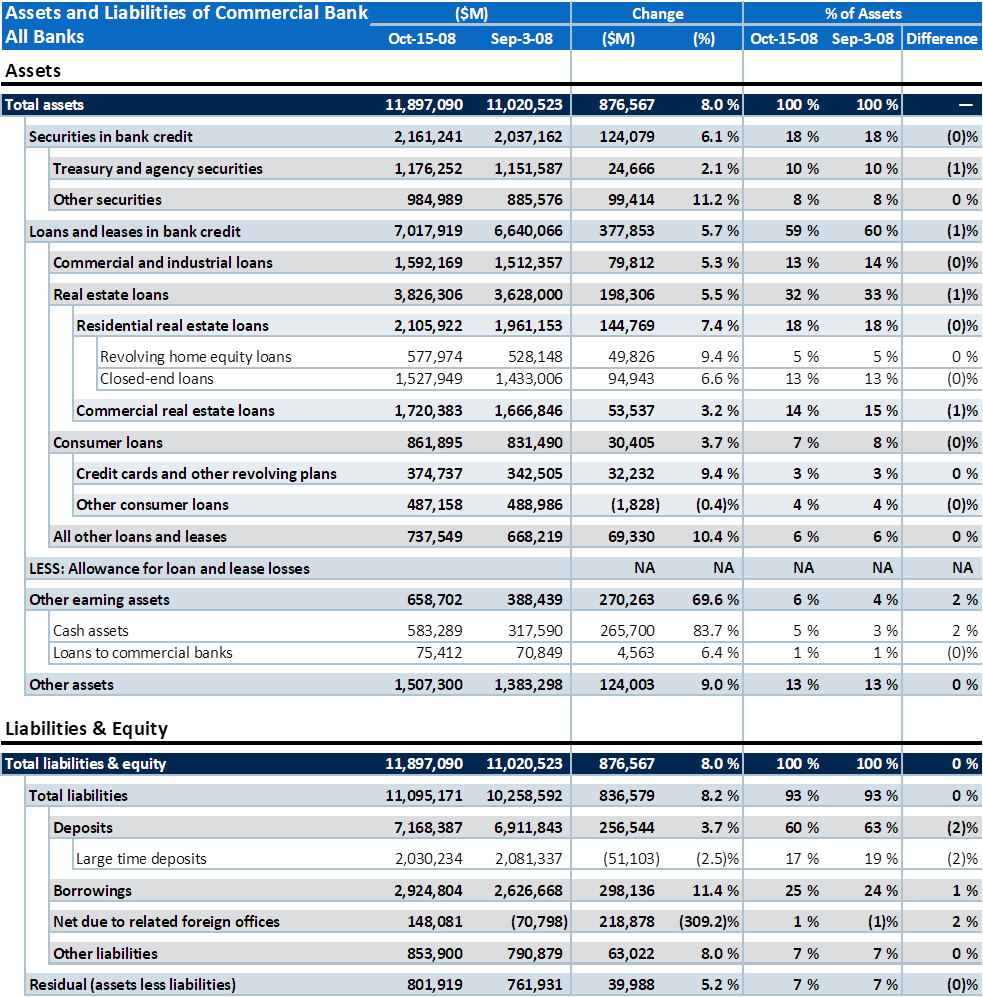The image size is (983, 997).
Task: Select the value 75,412
Action: pyautogui.click(x=439, y=653)
